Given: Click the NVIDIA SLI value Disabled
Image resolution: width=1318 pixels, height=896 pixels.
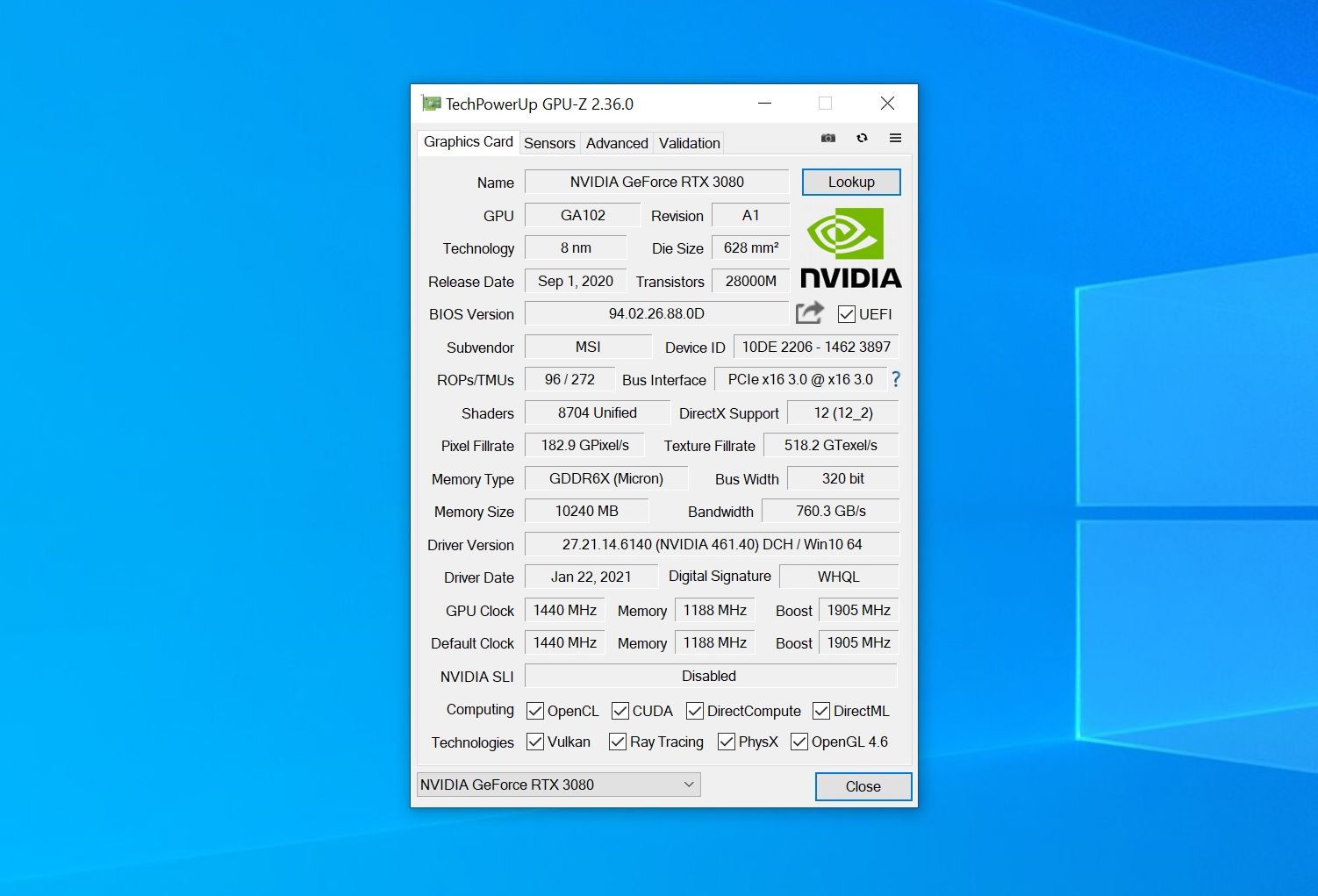Looking at the screenshot, I should (711, 676).
